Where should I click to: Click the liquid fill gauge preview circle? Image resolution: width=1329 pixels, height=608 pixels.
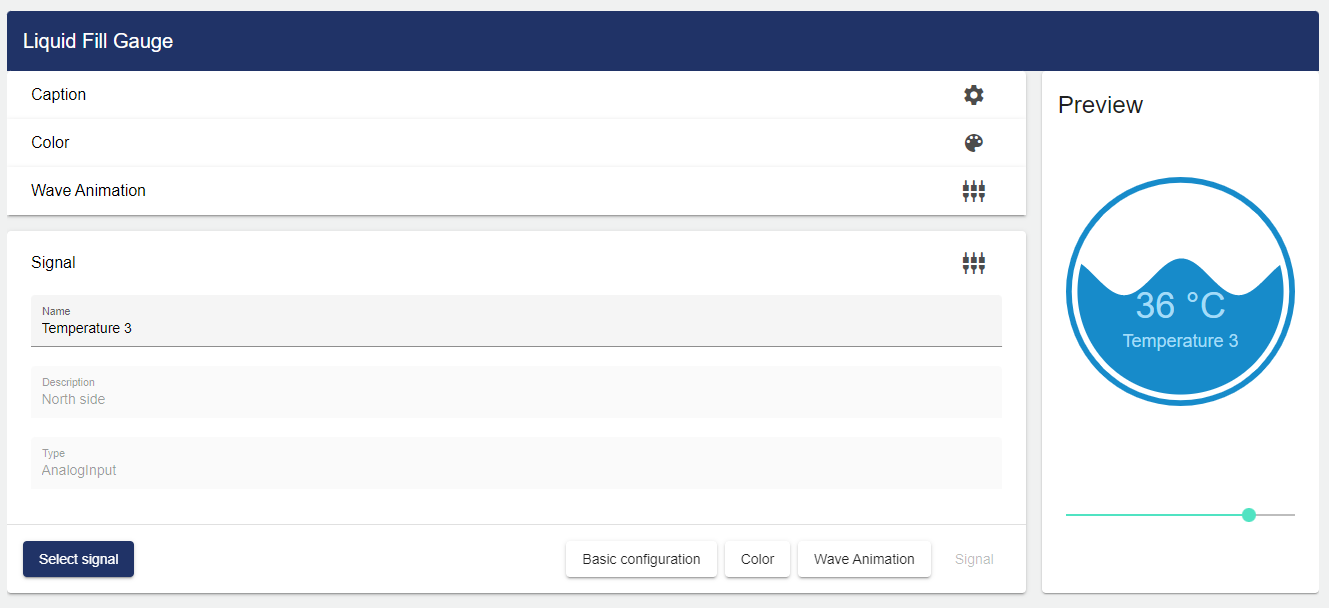[1180, 291]
